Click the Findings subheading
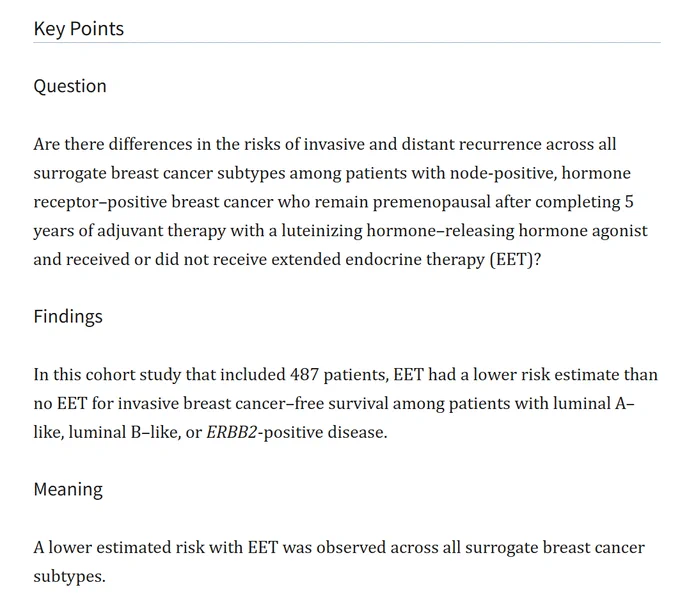Viewport: 680px width, 594px height. 68,317
